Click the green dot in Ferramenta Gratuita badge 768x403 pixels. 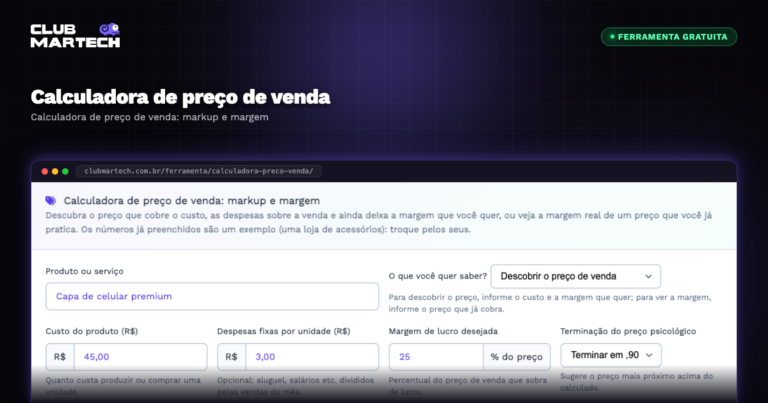tap(612, 37)
